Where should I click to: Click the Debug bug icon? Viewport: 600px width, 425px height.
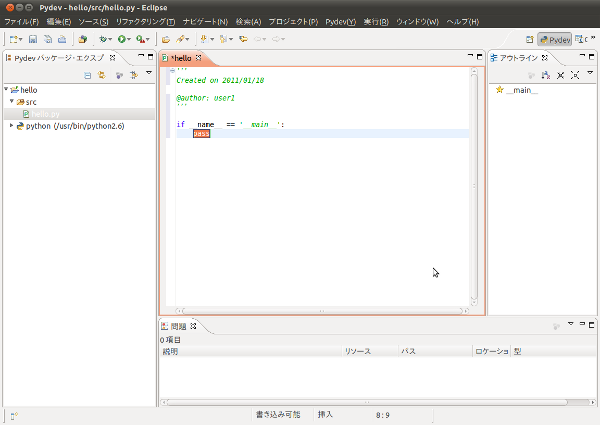103,39
